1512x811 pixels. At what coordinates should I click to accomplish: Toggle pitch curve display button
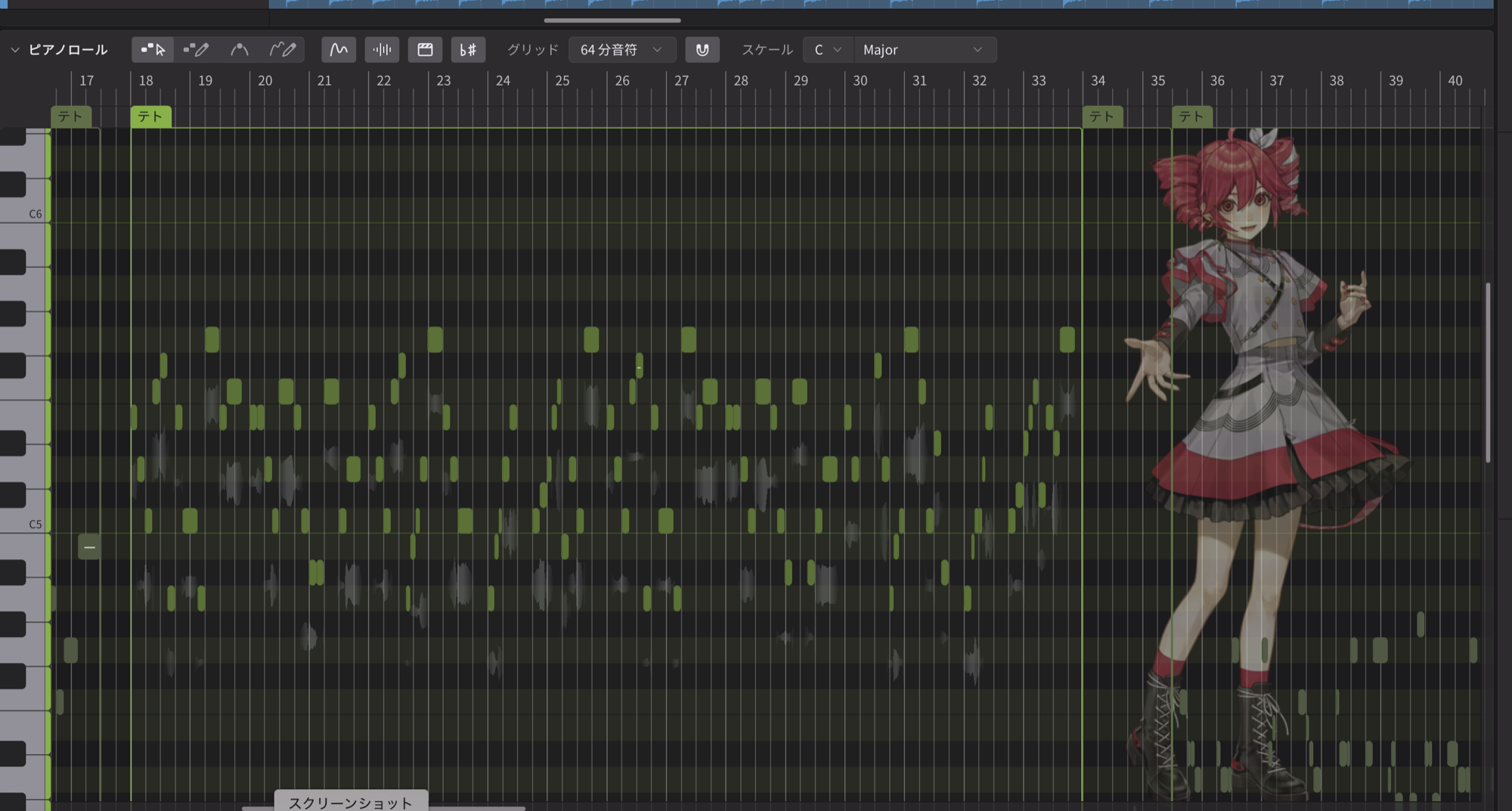339,50
